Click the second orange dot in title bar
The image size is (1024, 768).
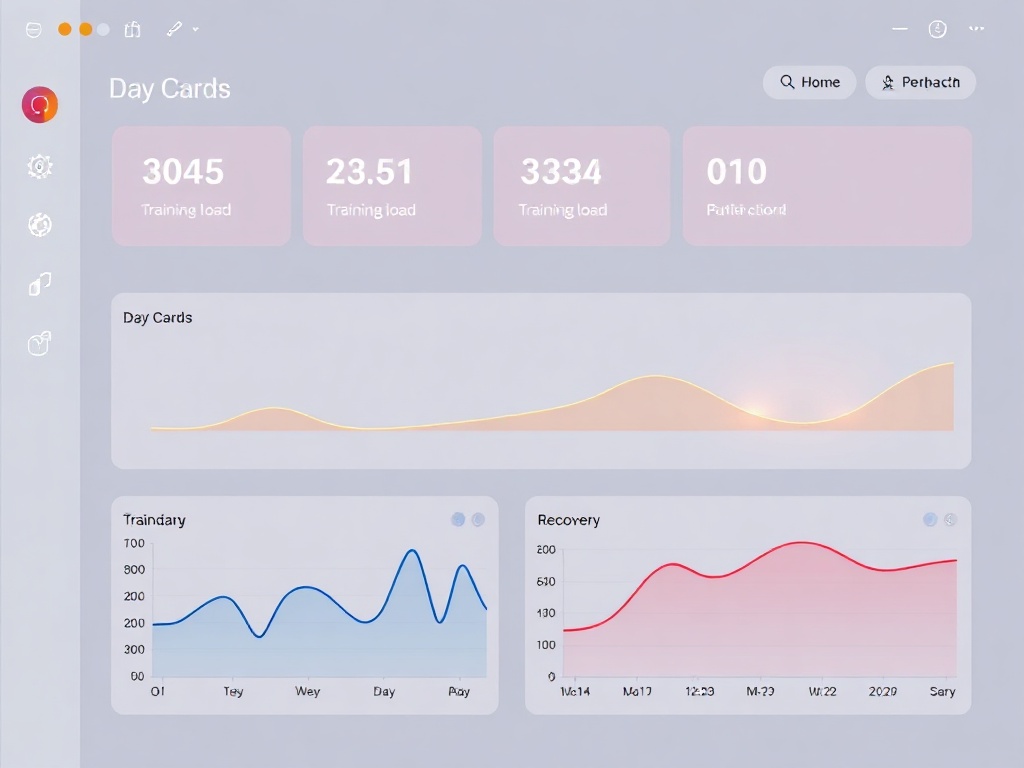86,29
